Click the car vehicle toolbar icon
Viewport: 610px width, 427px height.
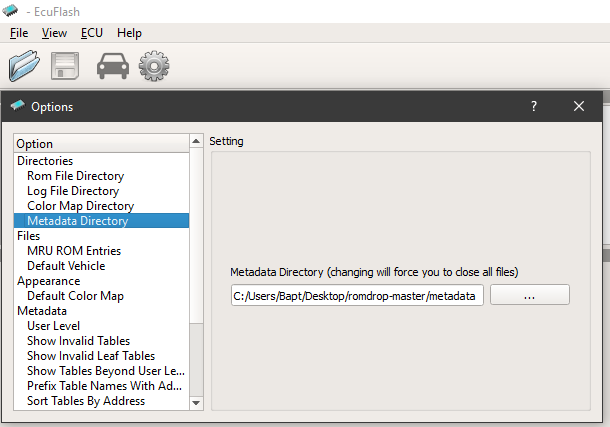113,66
